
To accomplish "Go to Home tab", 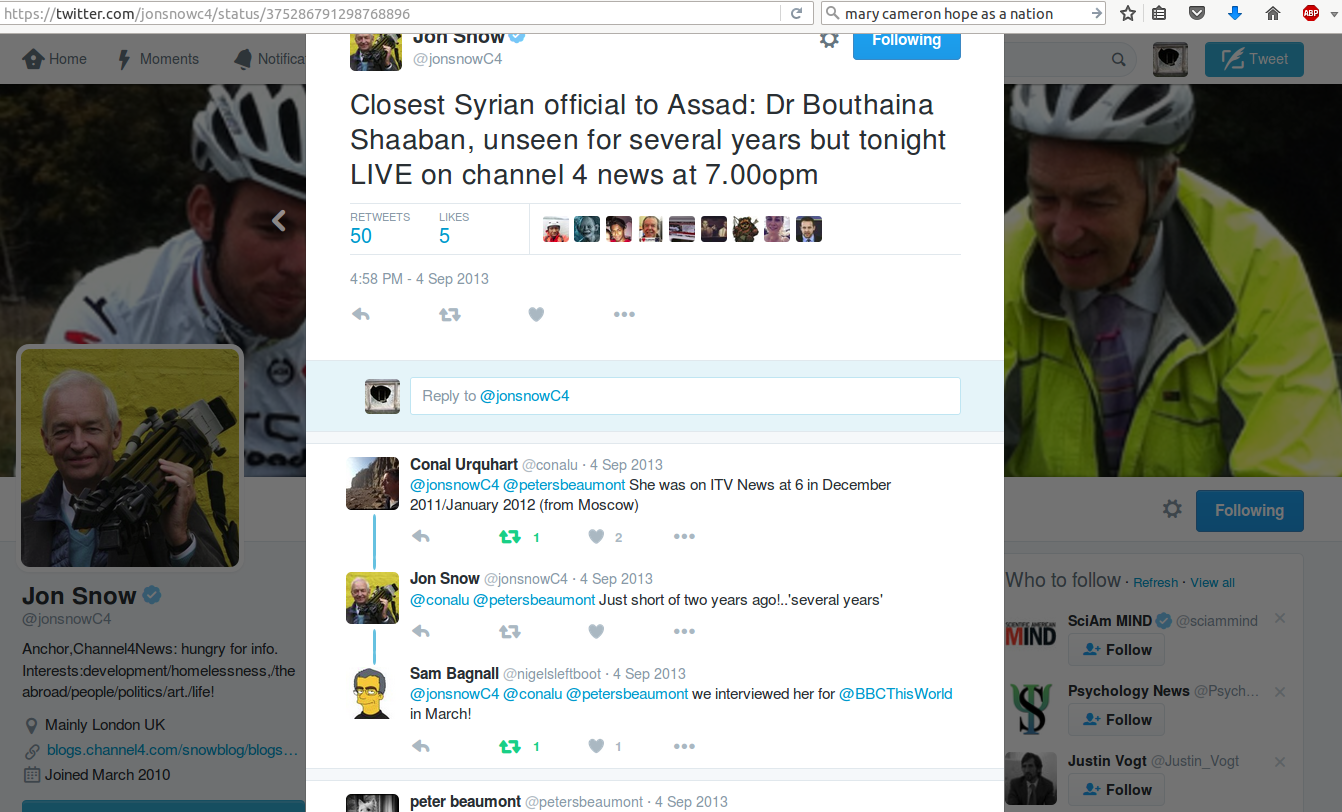I will pos(55,59).
